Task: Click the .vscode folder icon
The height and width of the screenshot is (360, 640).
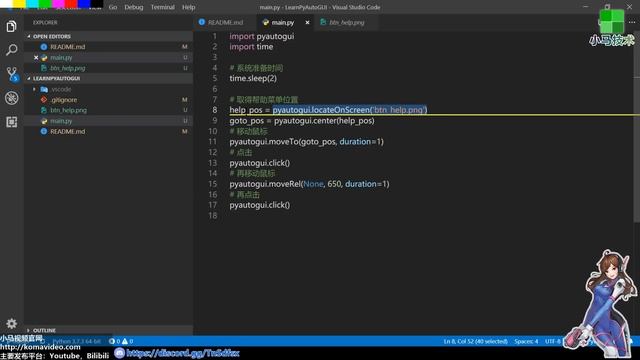Action: [44, 89]
